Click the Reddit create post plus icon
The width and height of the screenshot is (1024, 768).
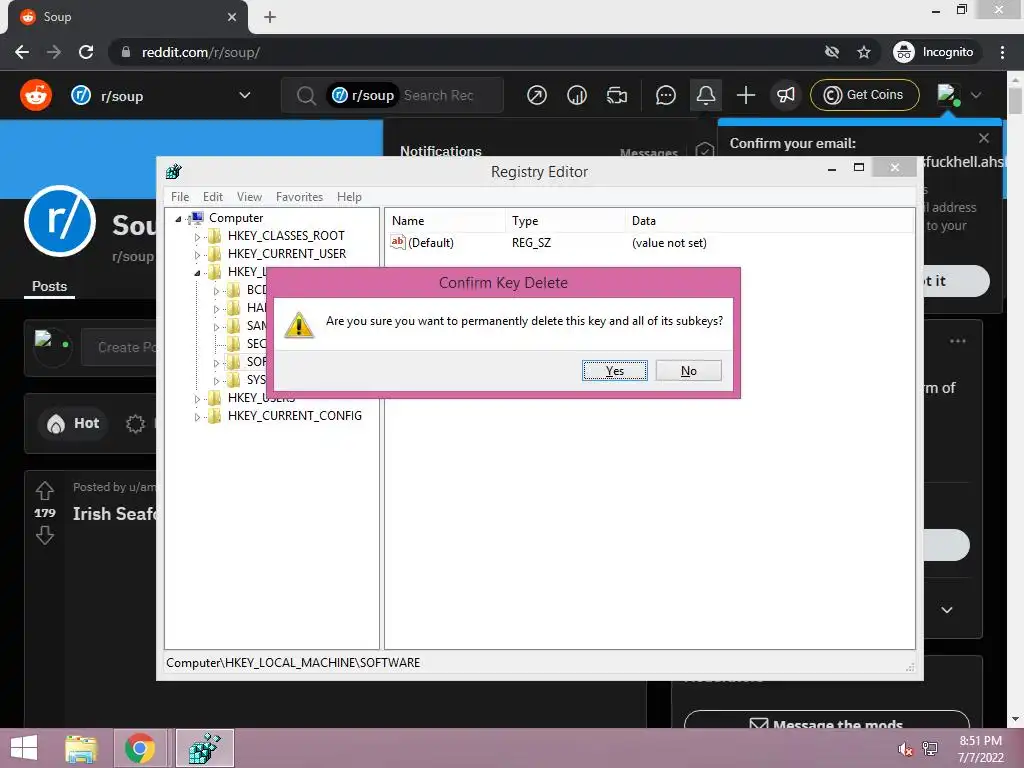coord(746,95)
